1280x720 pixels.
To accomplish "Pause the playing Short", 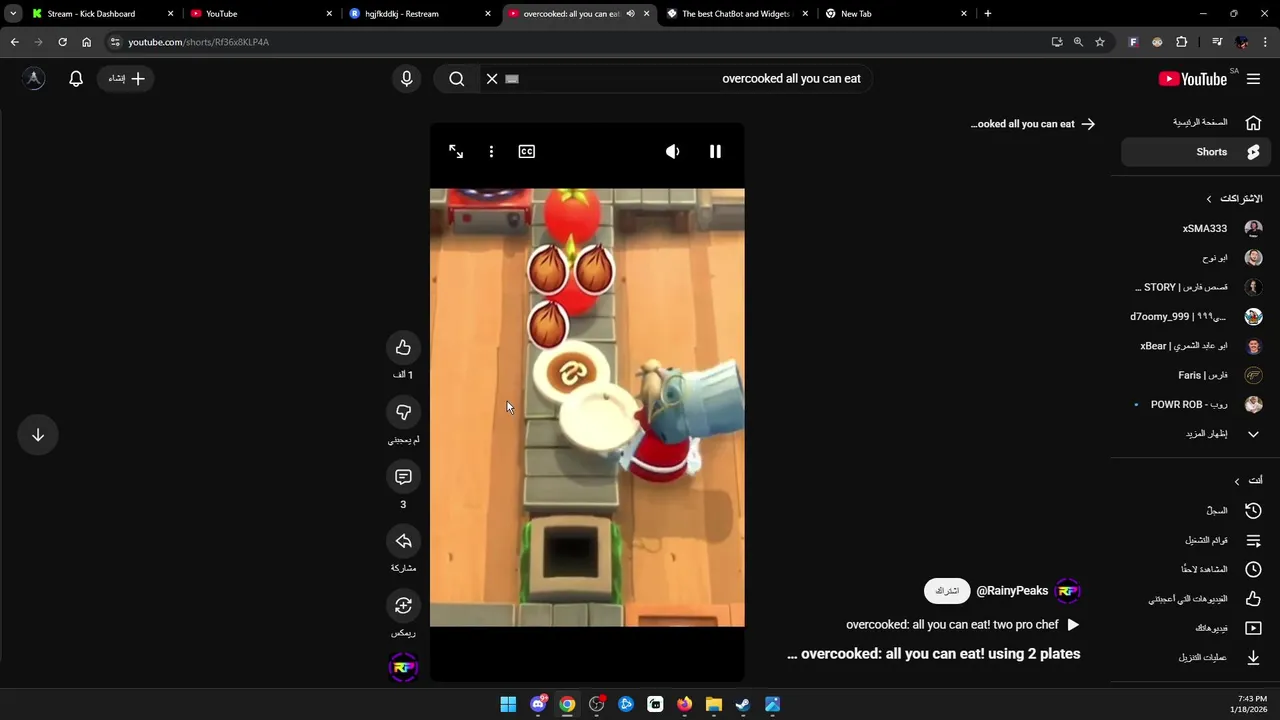I will [715, 151].
